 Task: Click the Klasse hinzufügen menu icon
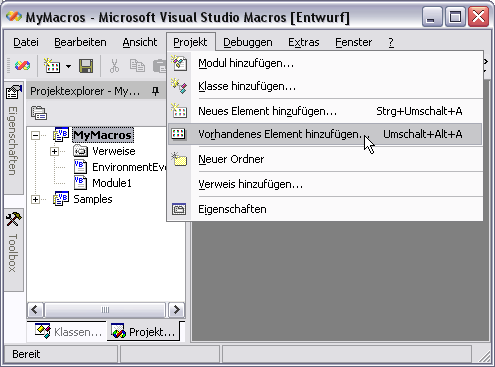(179, 86)
